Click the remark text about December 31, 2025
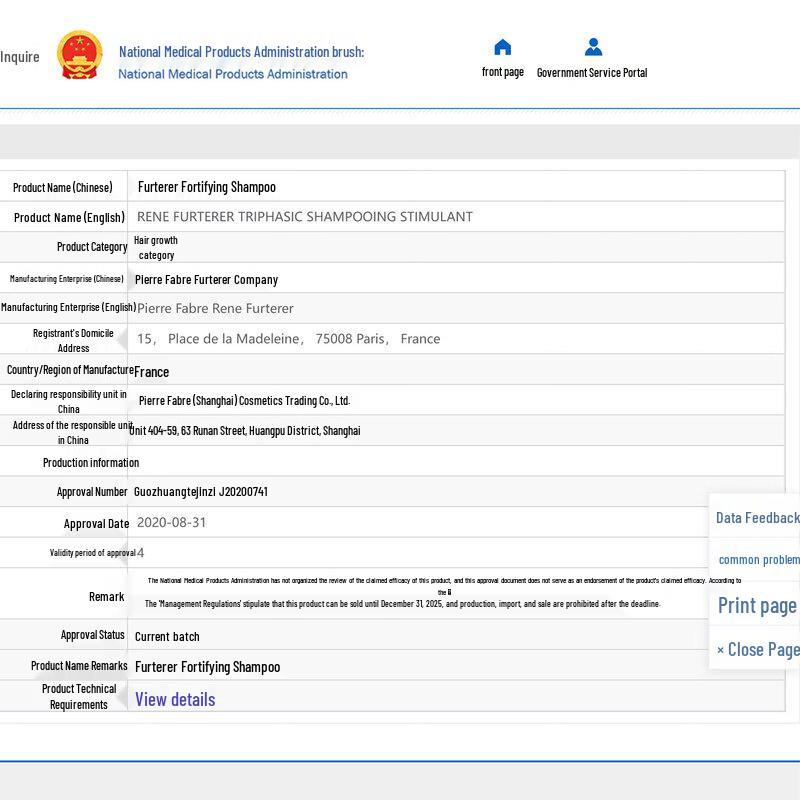Viewport: 800px width, 800px height. [x=402, y=604]
